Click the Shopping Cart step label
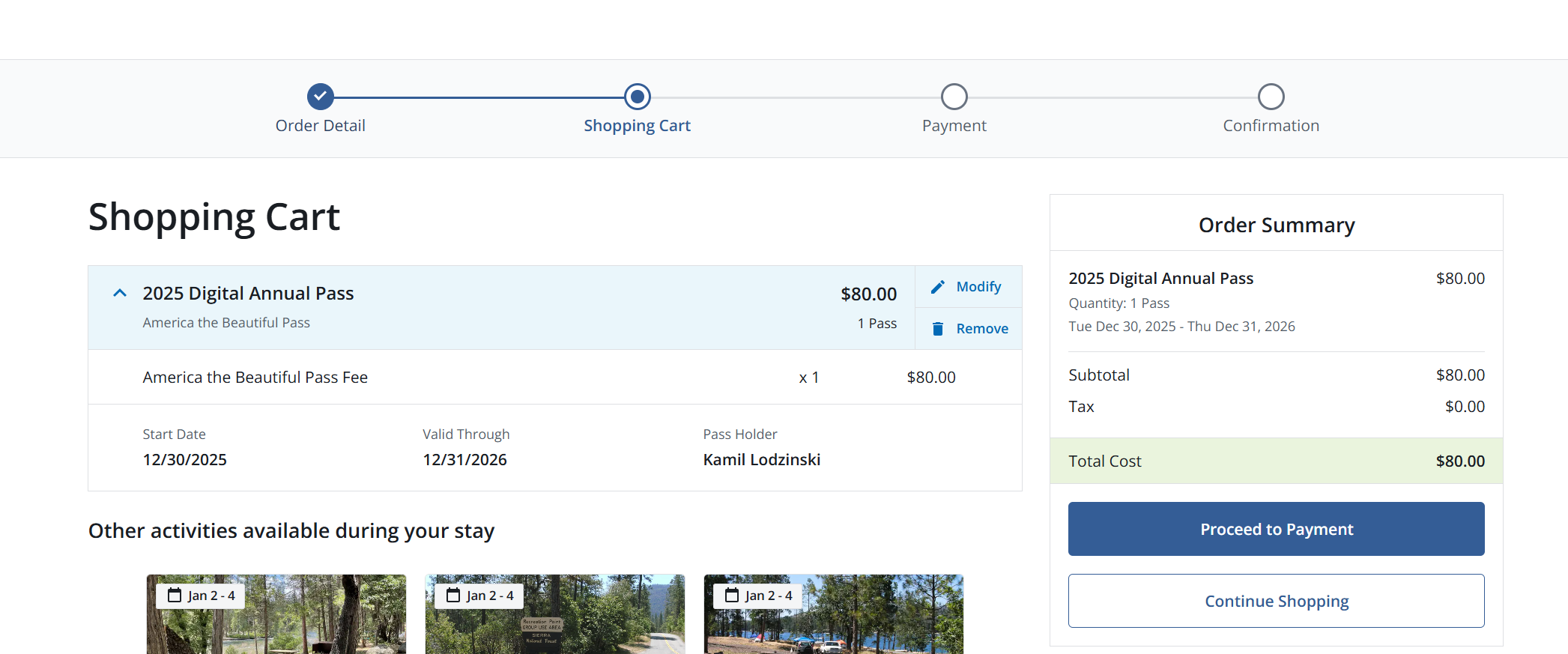This screenshot has width=1568, height=654. coord(637,126)
